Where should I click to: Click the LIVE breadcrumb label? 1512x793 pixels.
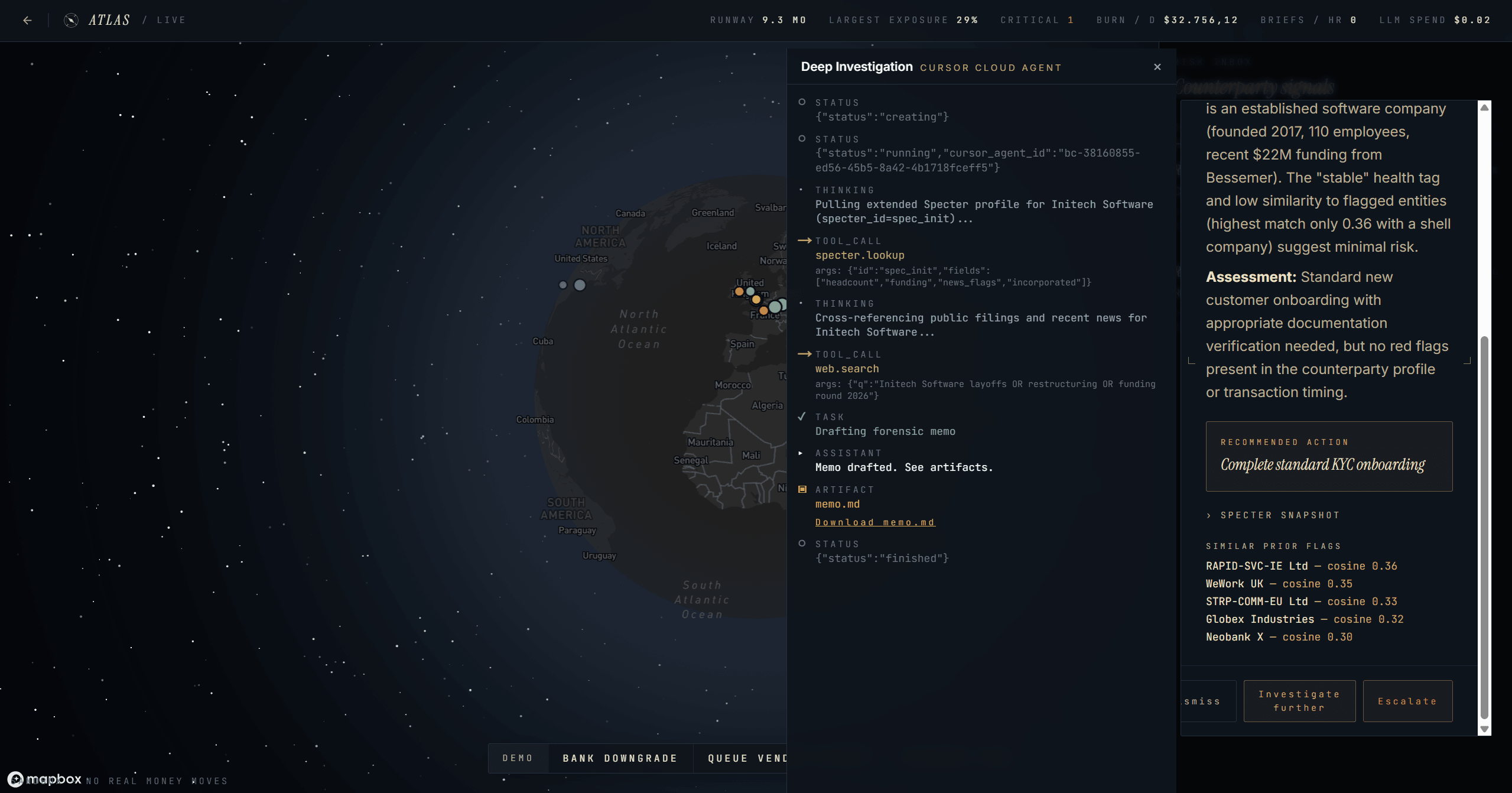(x=171, y=20)
